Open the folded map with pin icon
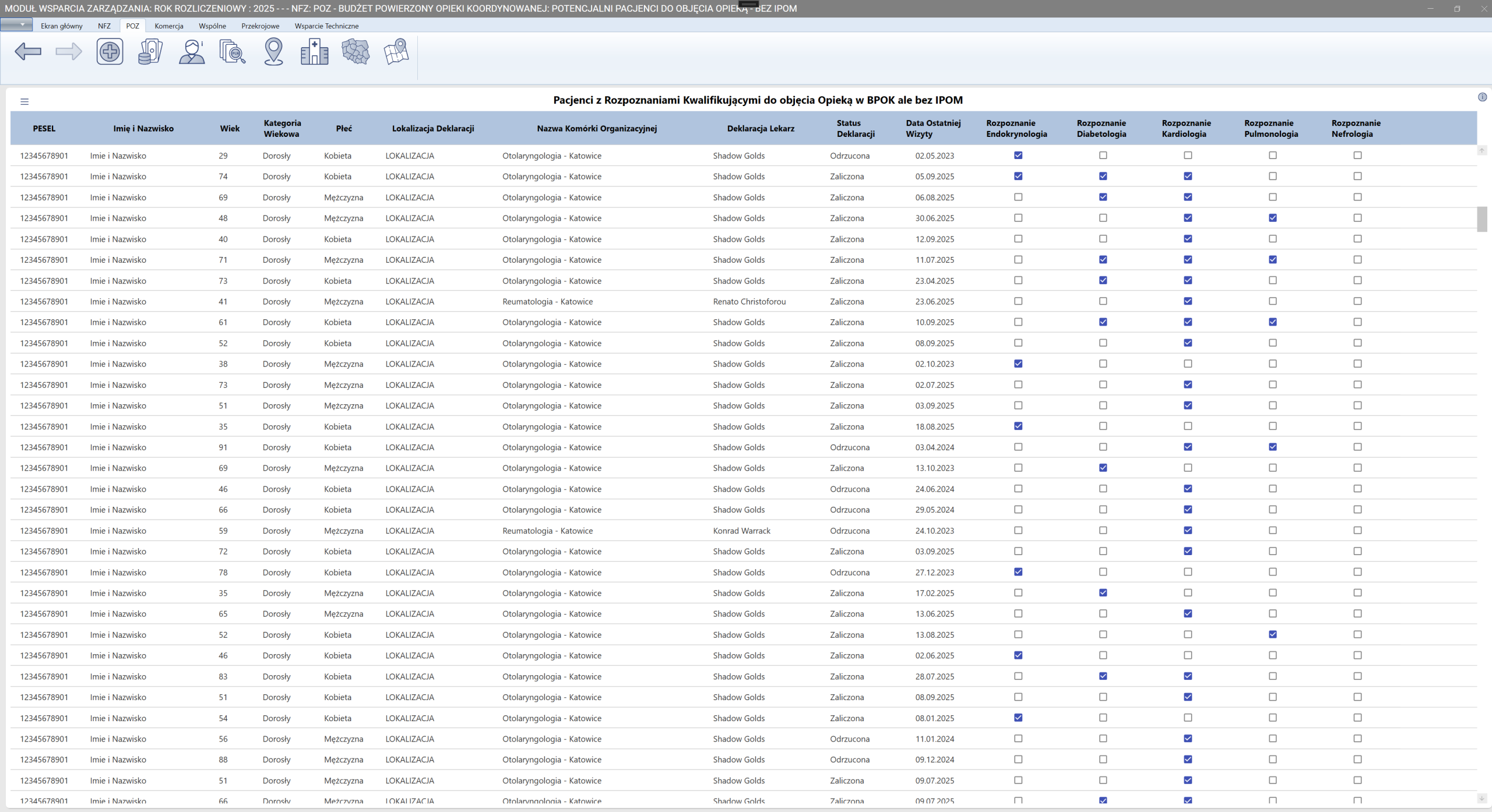The width and height of the screenshot is (1492, 812). tap(397, 52)
